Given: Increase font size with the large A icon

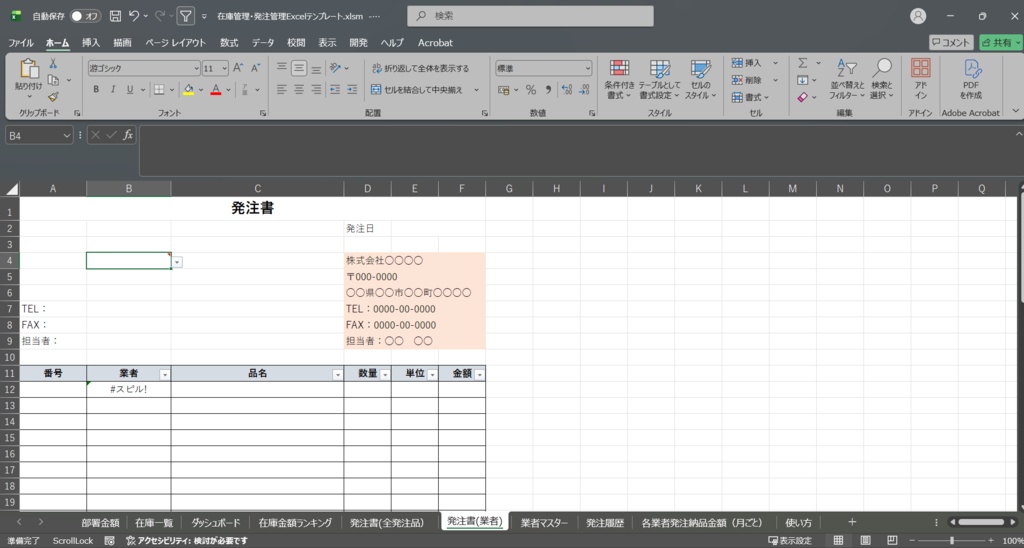Looking at the screenshot, I should (238, 68).
